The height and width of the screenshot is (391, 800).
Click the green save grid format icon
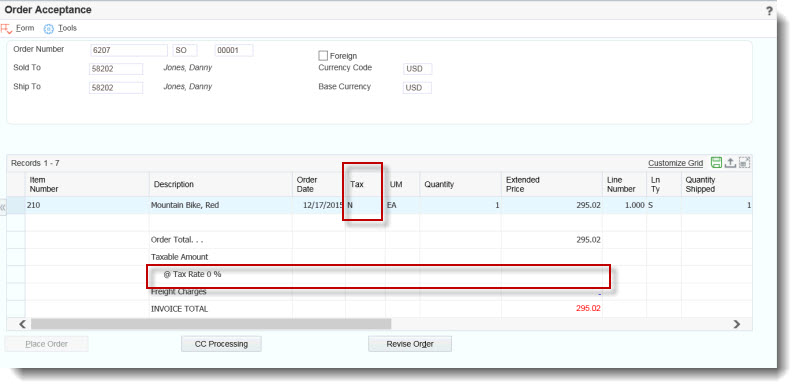pos(716,163)
